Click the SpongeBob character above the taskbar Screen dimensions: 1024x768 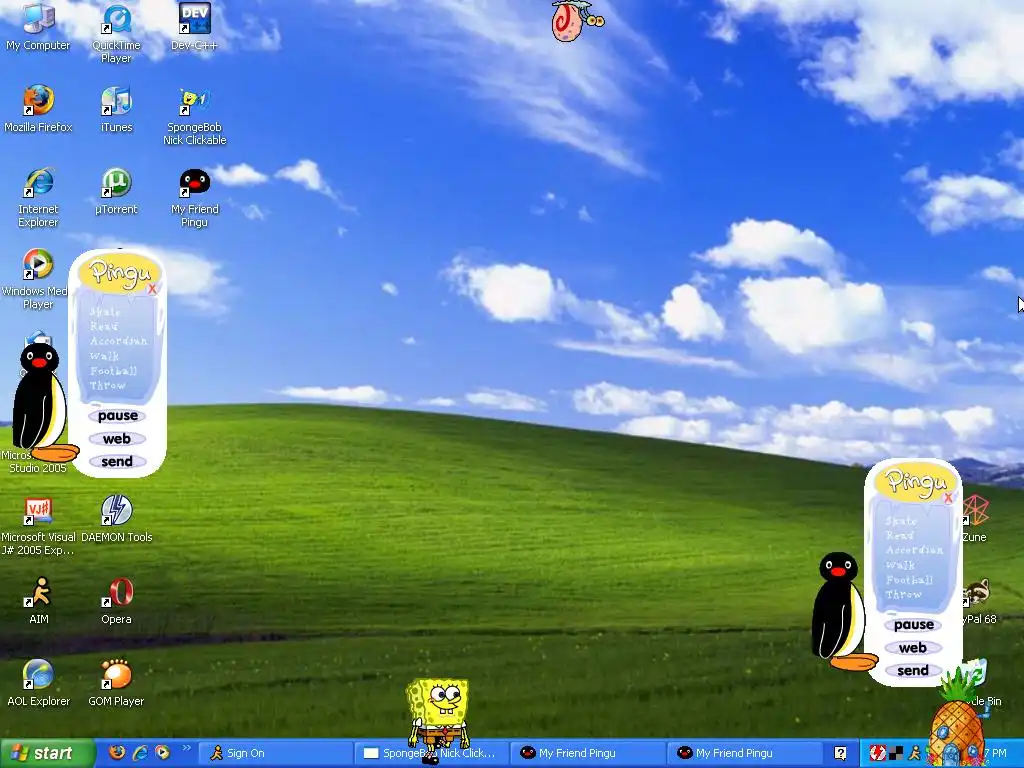438,717
